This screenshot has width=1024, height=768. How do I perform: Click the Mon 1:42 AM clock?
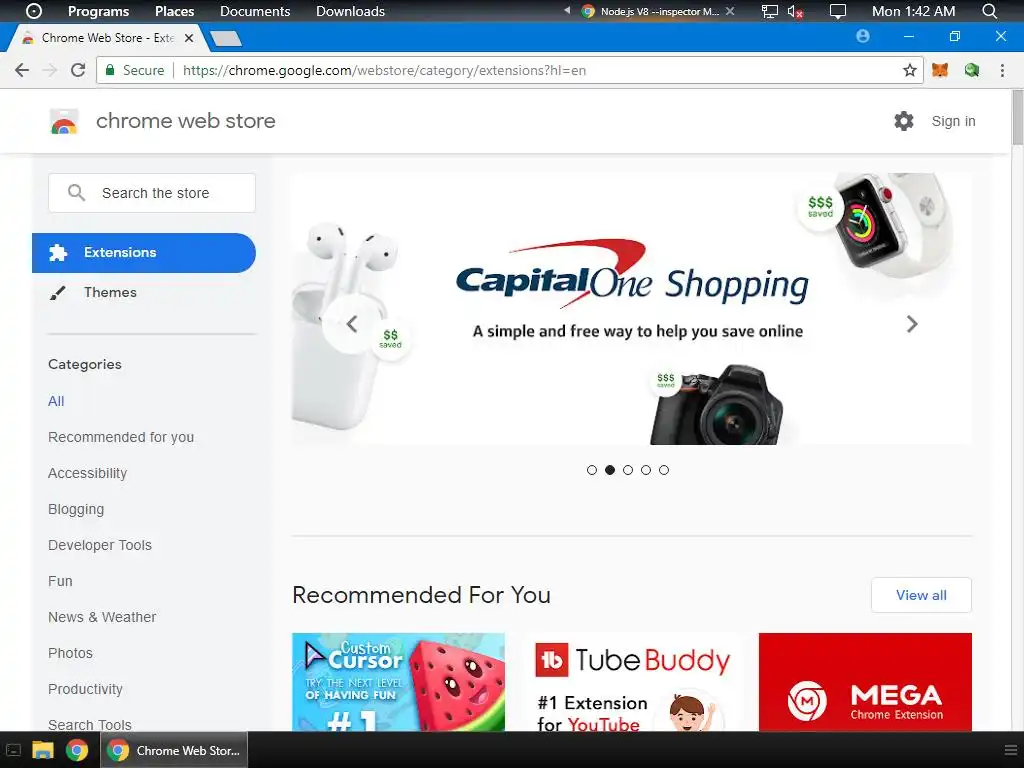913,11
